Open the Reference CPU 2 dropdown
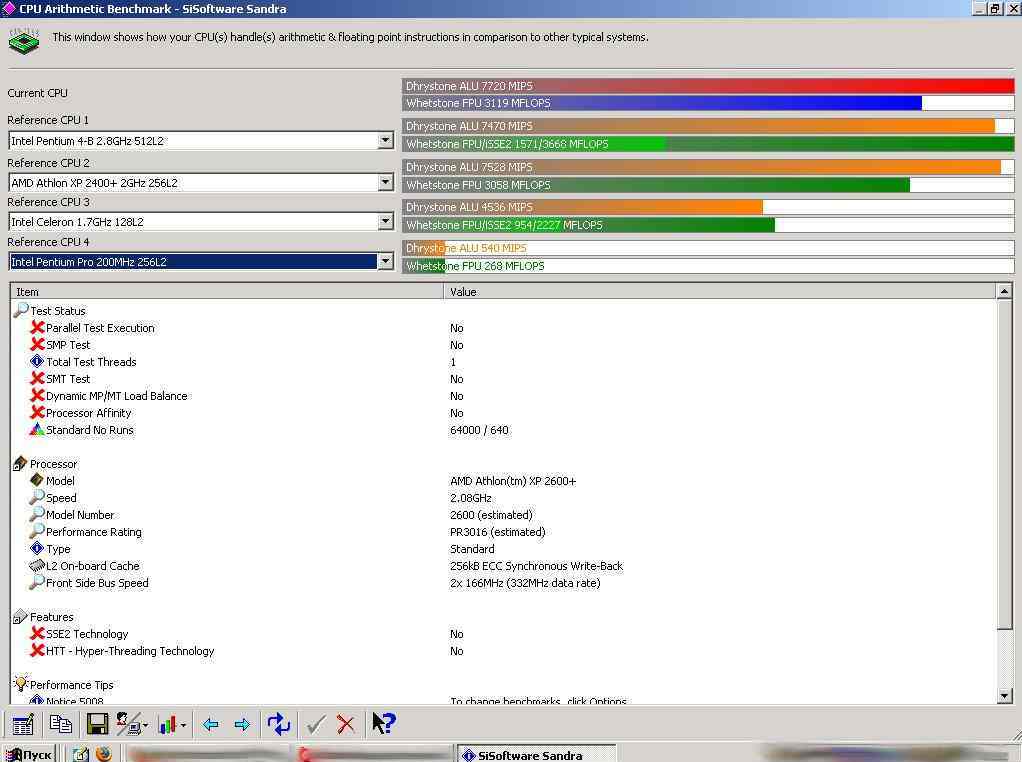 pos(385,183)
